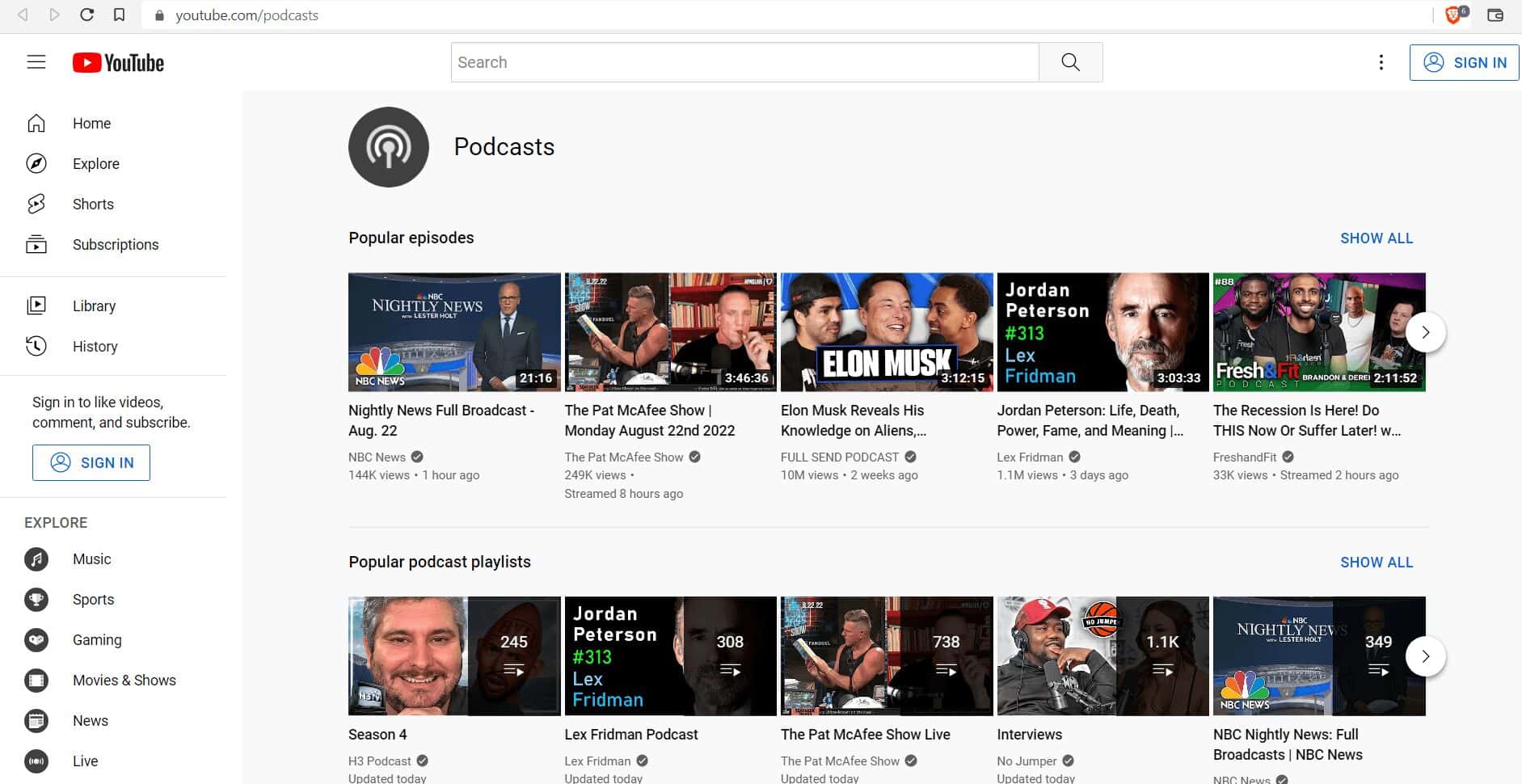
Task: Open Gaming in Explore list
Action: [x=113, y=639]
